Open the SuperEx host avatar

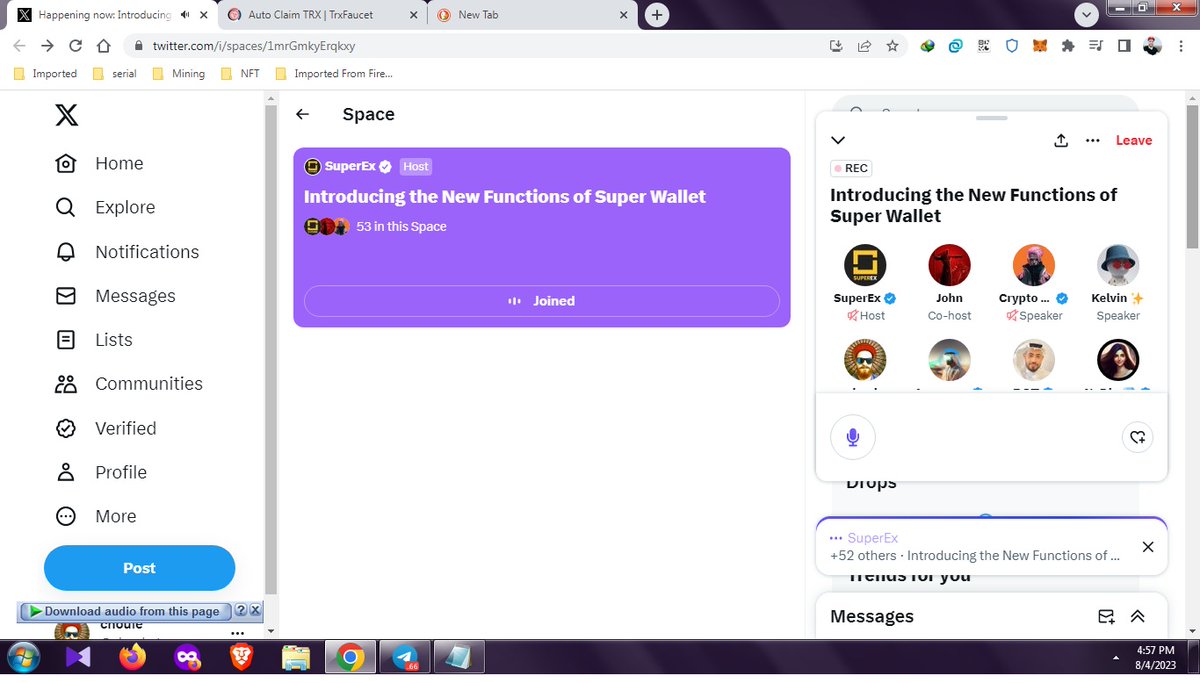(x=865, y=265)
